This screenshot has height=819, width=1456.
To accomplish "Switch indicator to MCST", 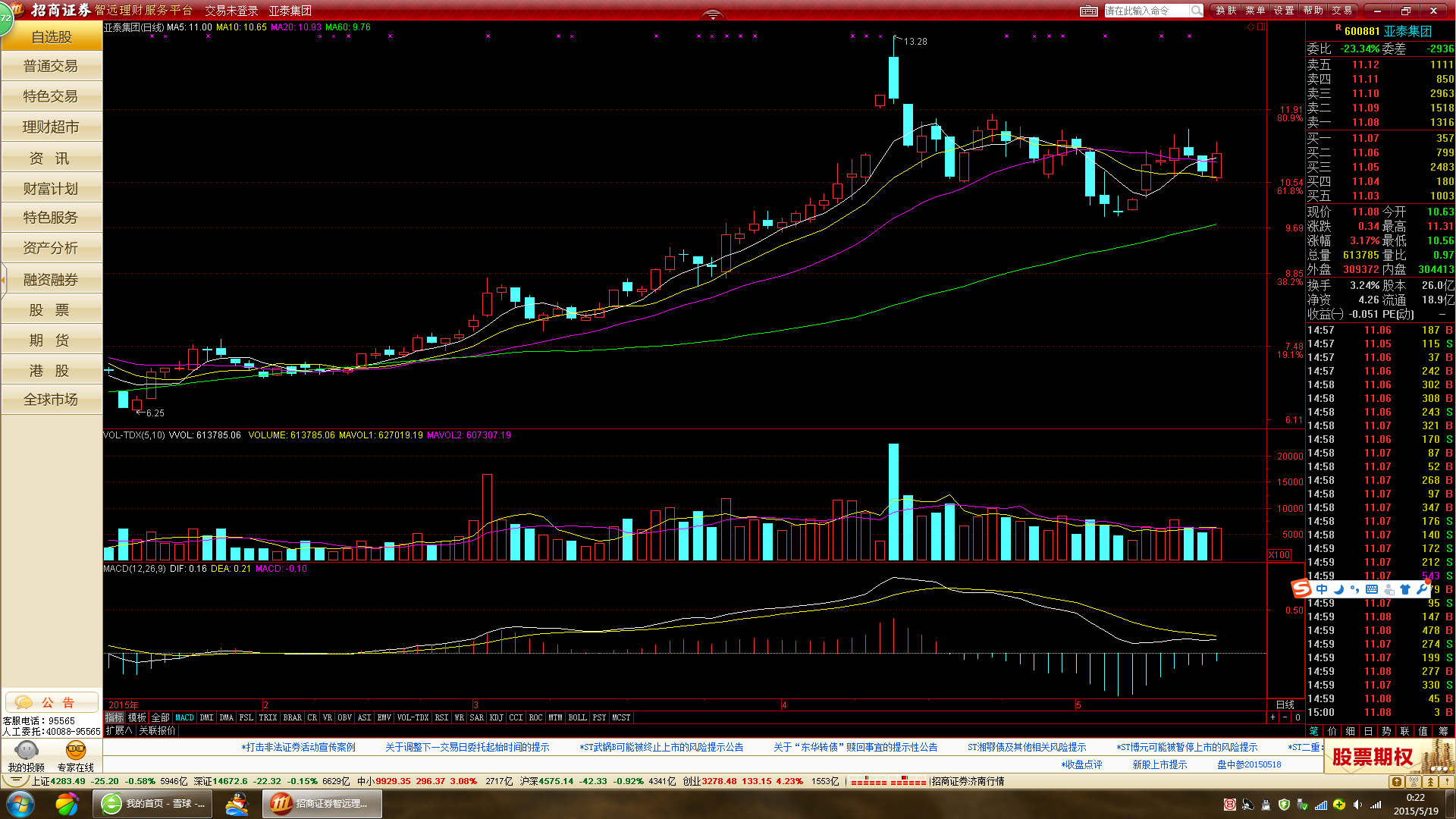I will tap(622, 717).
